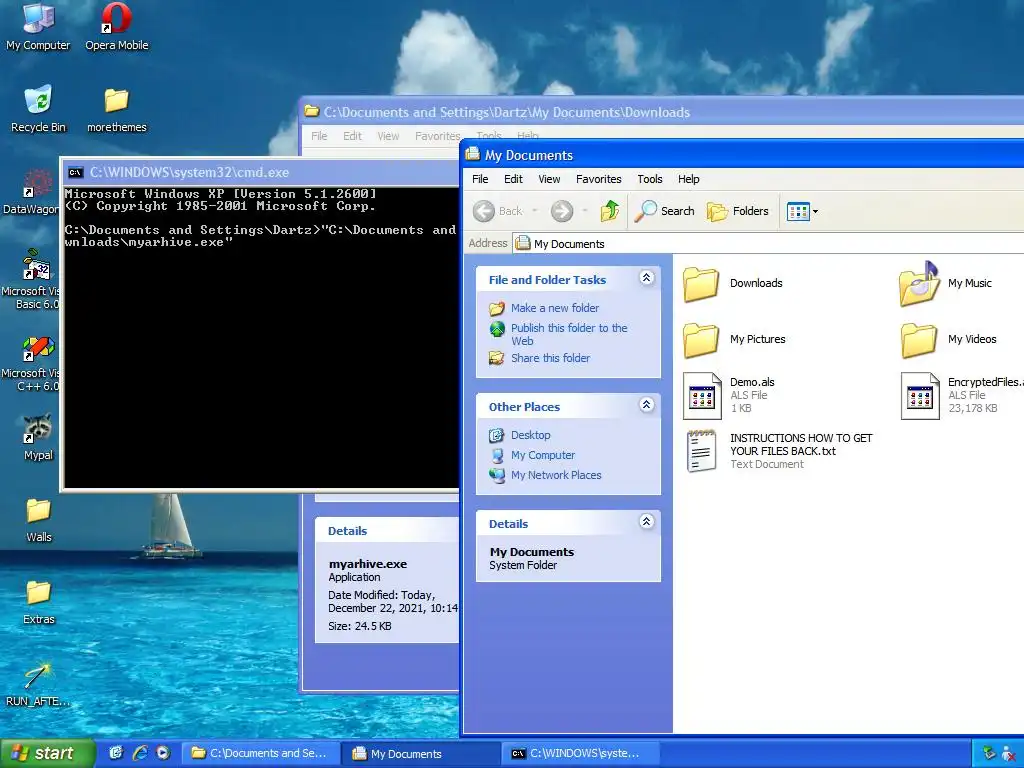1024x768 pixels.
Task: Open the View menu in Downloads window
Action: click(x=388, y=136)
